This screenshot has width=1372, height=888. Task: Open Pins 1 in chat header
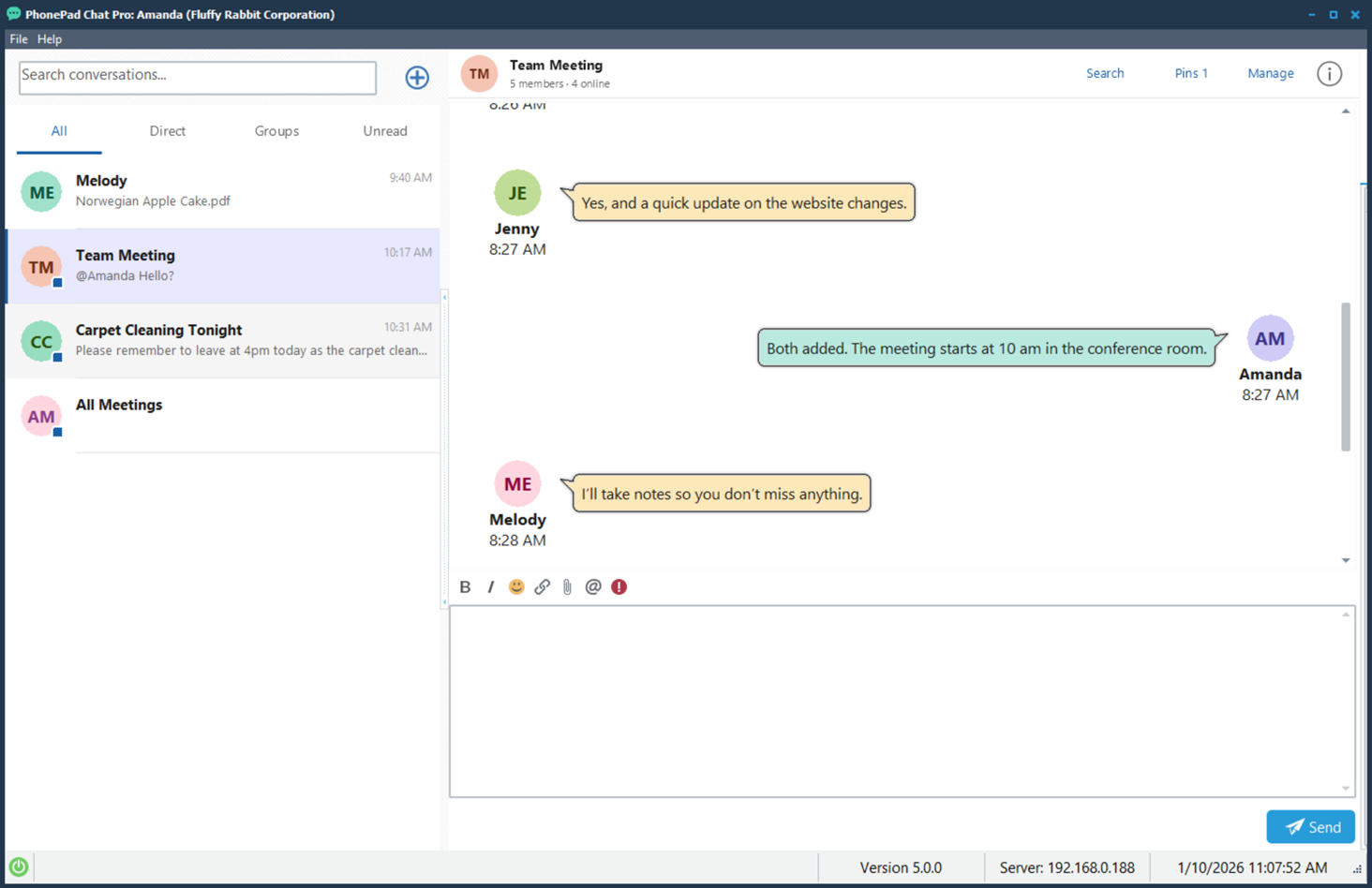1191,73
